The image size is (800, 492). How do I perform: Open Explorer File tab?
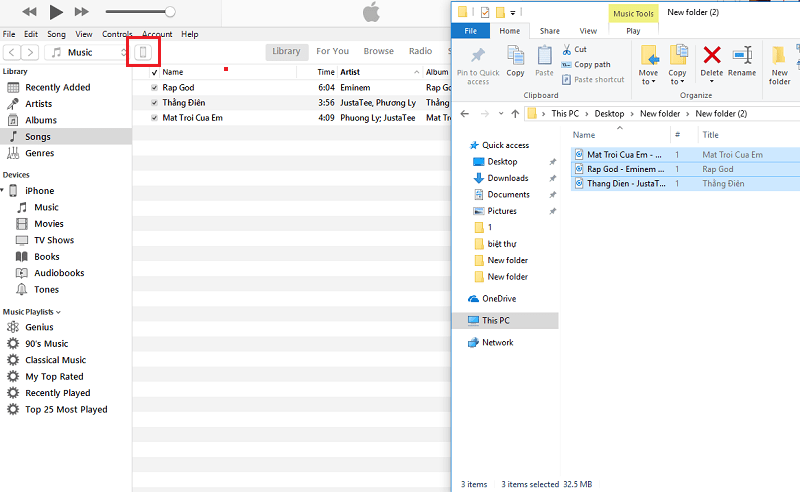470,31
